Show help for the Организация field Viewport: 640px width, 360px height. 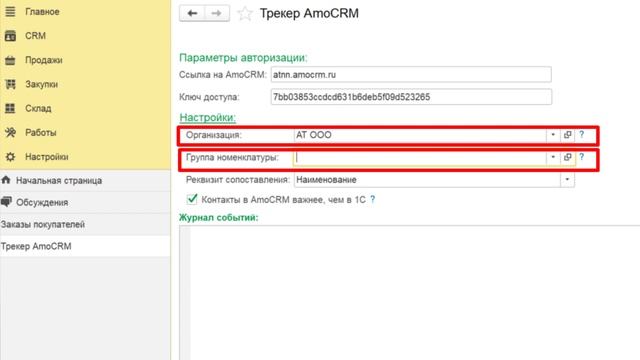pos(582,134)
